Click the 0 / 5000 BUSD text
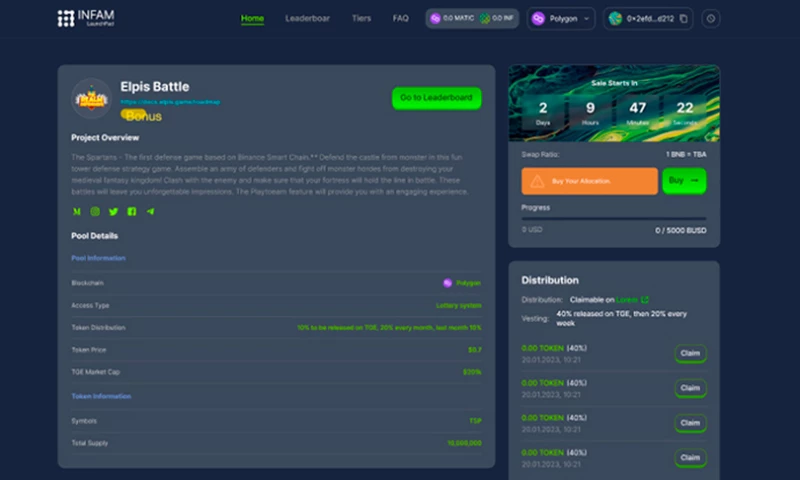The width and height of the screenshot is (800, 480). coord(681,231)
